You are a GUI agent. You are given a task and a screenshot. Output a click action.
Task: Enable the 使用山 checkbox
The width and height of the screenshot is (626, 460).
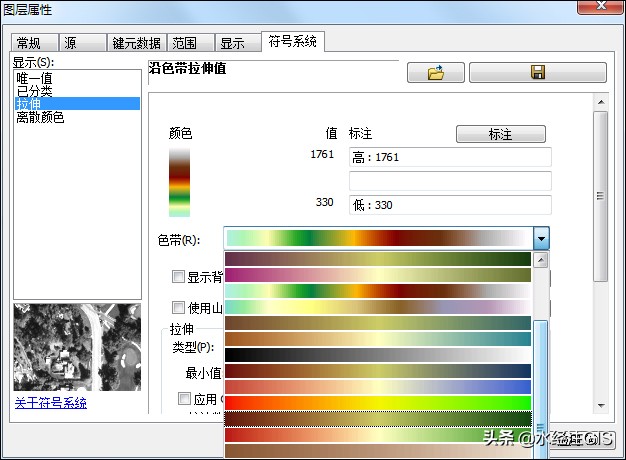[x=179, y=308]
